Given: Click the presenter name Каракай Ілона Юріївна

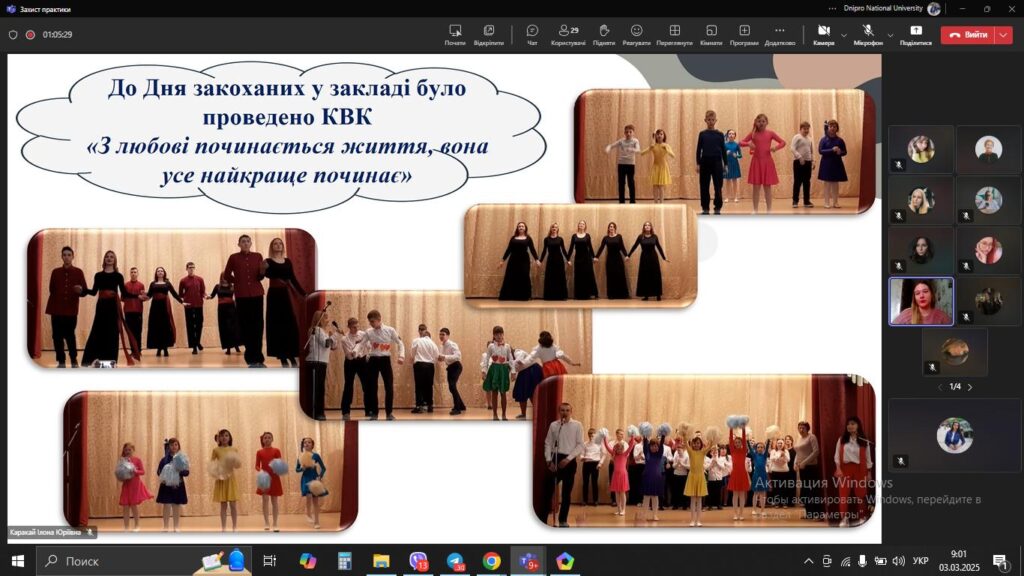Looking at the screenshot, I should 45,532.
